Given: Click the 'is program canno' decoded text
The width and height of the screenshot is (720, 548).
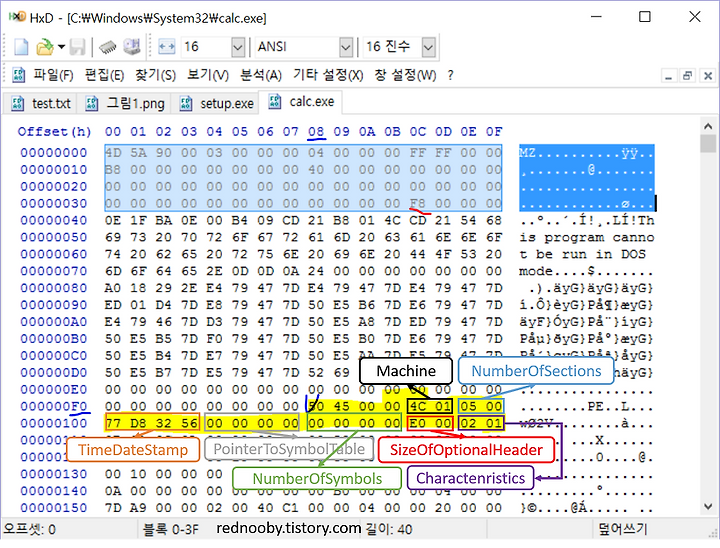Looking at the screenshot, I should (x=586, y=237).
